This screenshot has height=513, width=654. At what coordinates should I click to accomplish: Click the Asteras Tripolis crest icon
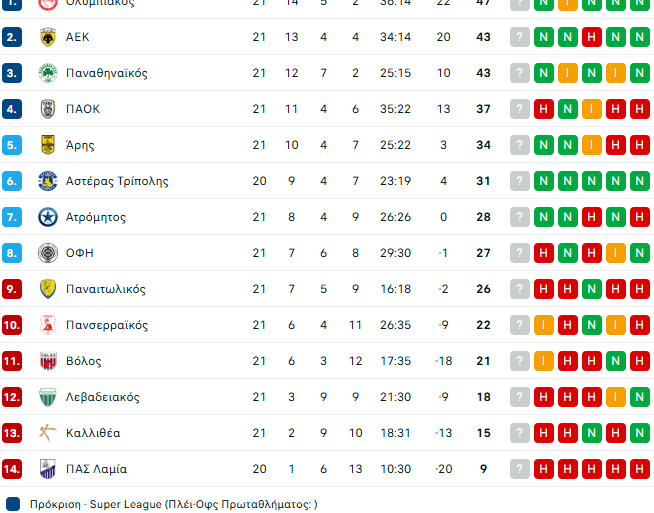pyautogui.click(x=47, y=181)
